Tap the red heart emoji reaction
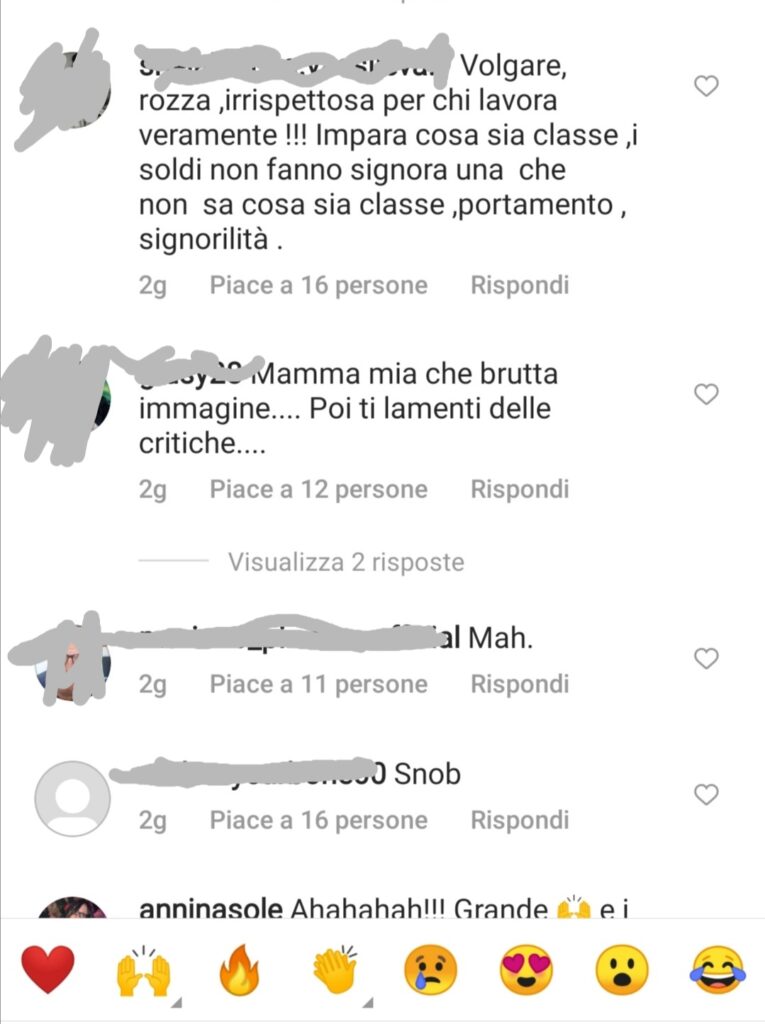This screenshot has width=765, height=1024. pyautogui.click(x=48, y=970)
